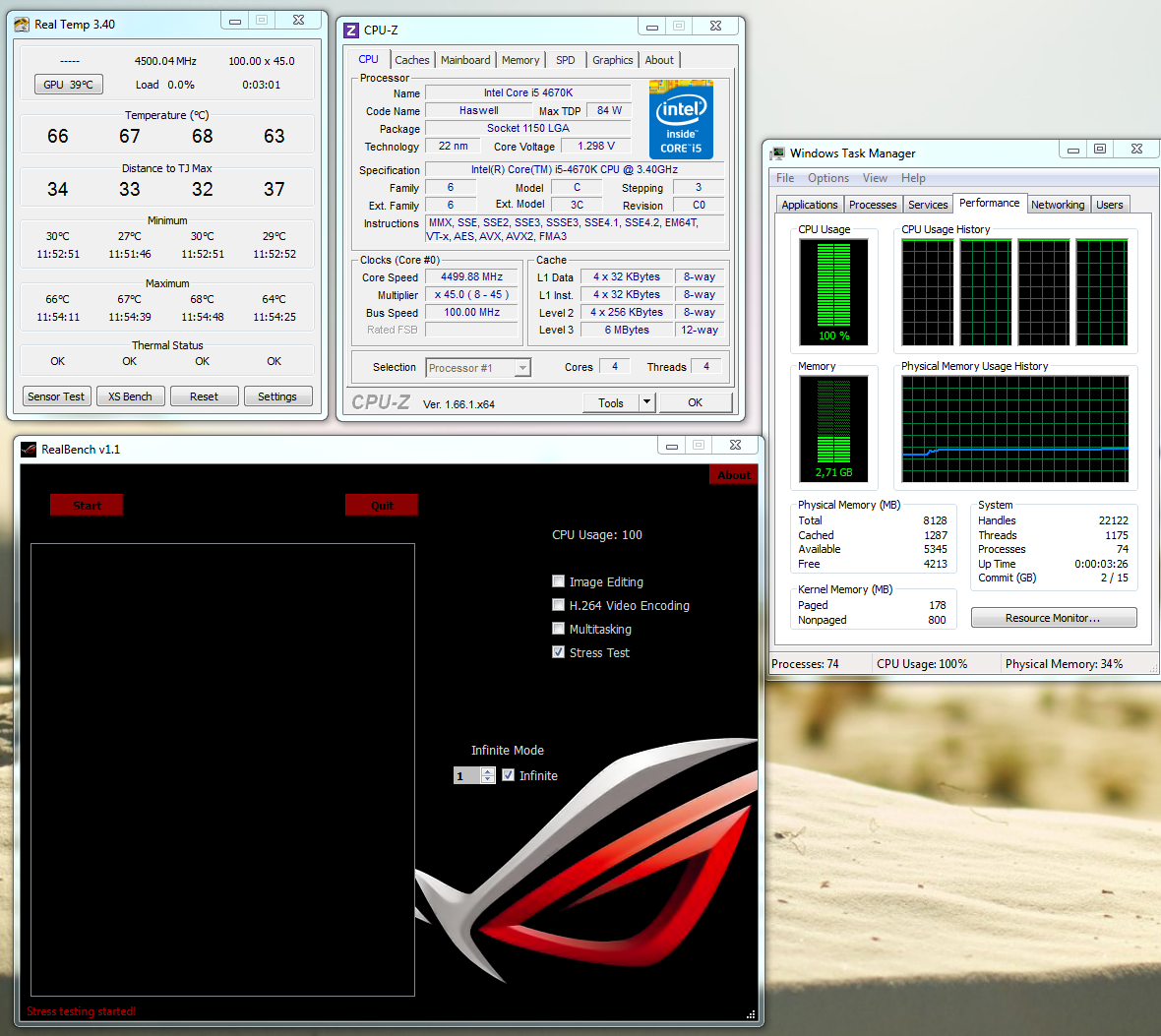Click the 'Stress testing started!' status text

[x=82, y=1011]
